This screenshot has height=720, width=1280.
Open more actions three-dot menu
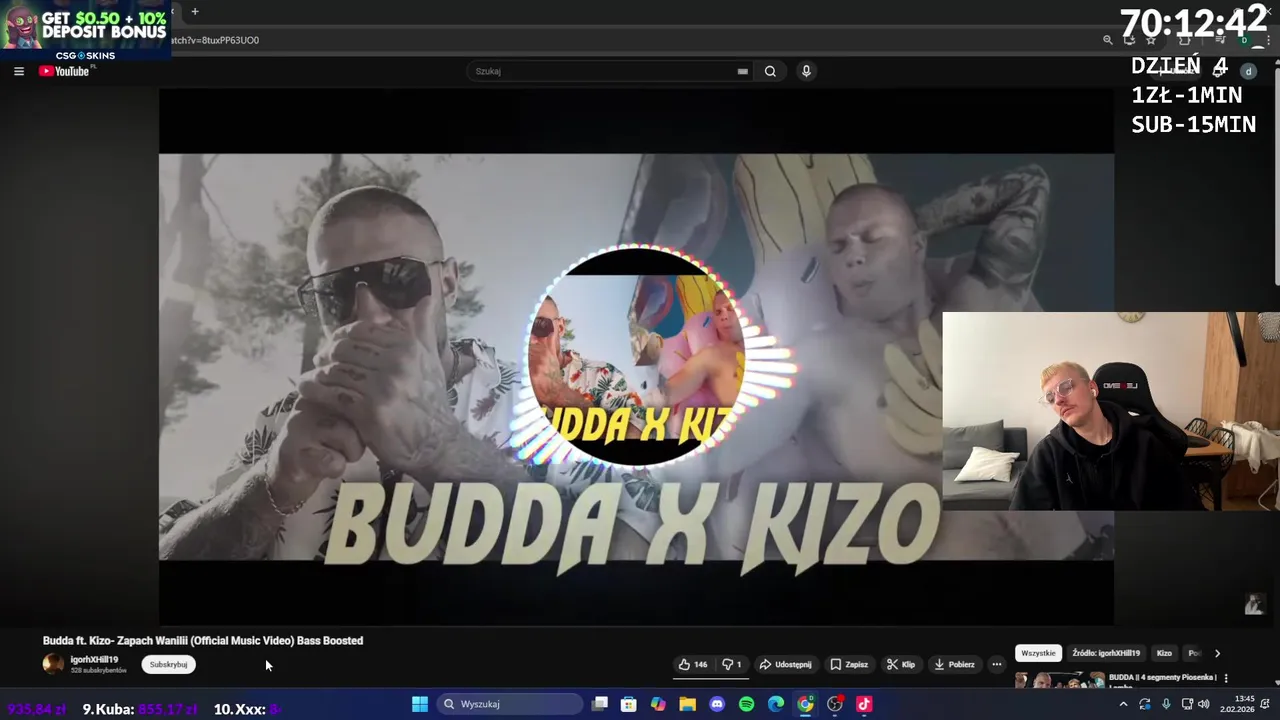tap(996, 665)
